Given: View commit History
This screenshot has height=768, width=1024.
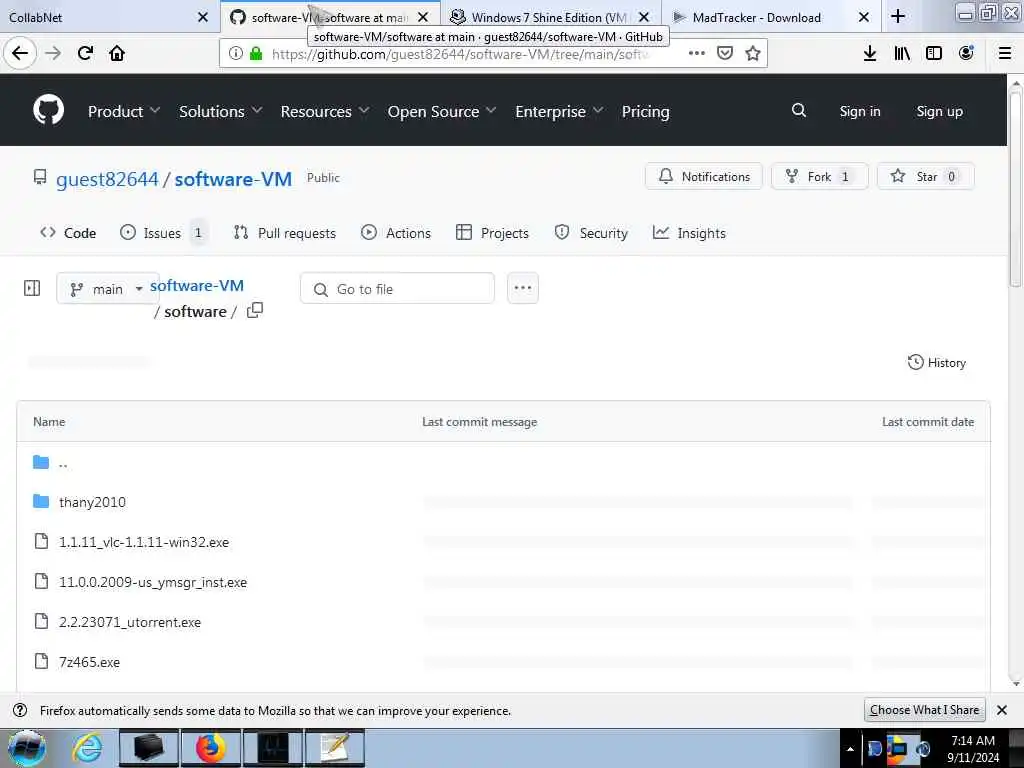Looking at the screenshot, I should (936, 362).
